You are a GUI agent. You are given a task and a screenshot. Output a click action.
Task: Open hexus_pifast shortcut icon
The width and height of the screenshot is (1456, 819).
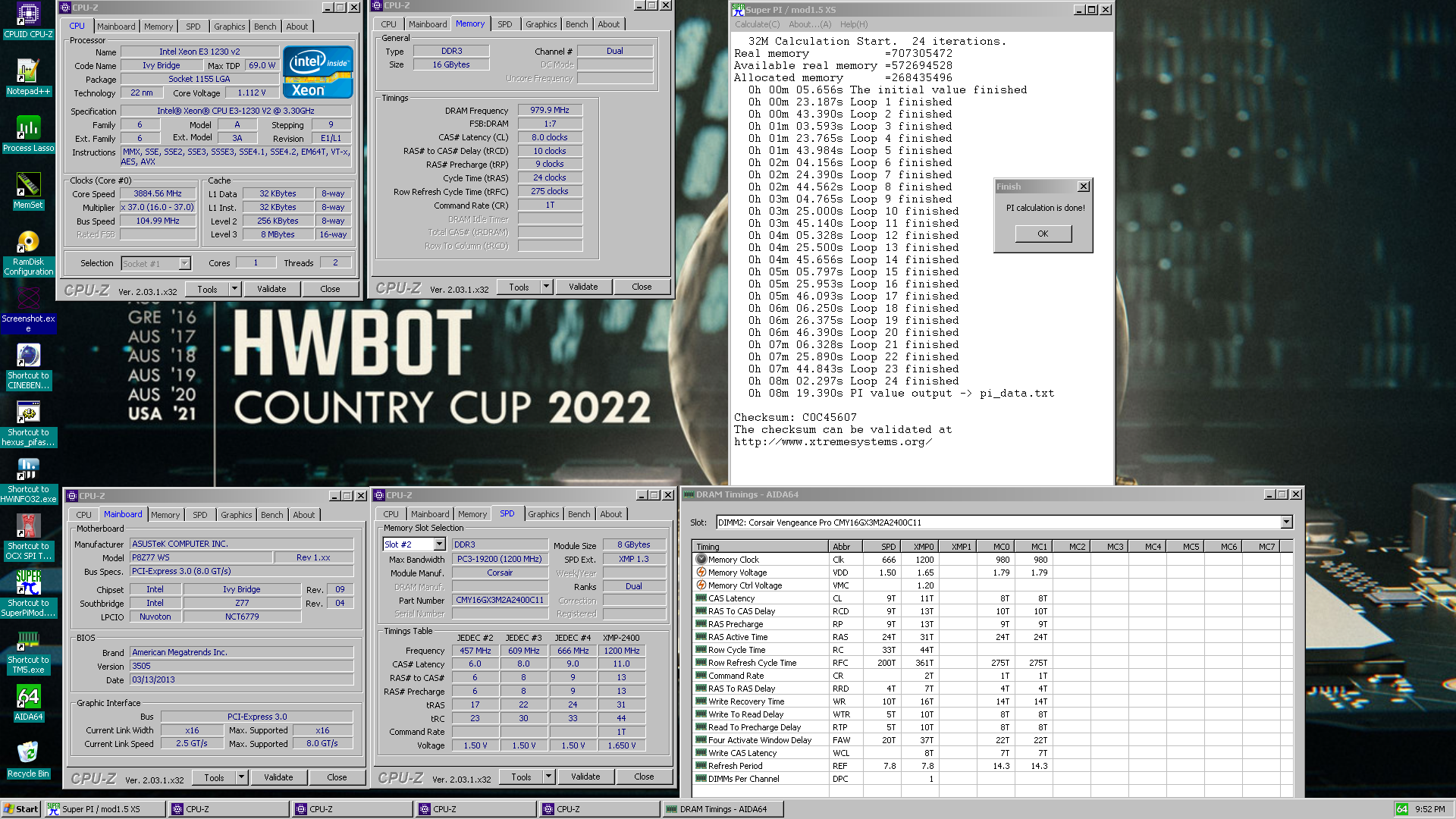[x=28, y=422]
